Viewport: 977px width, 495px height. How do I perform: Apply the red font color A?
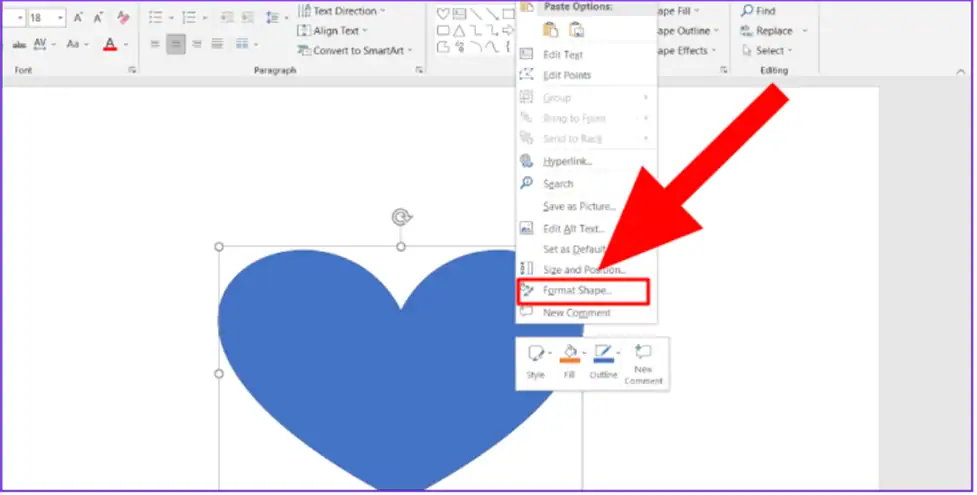110,44
